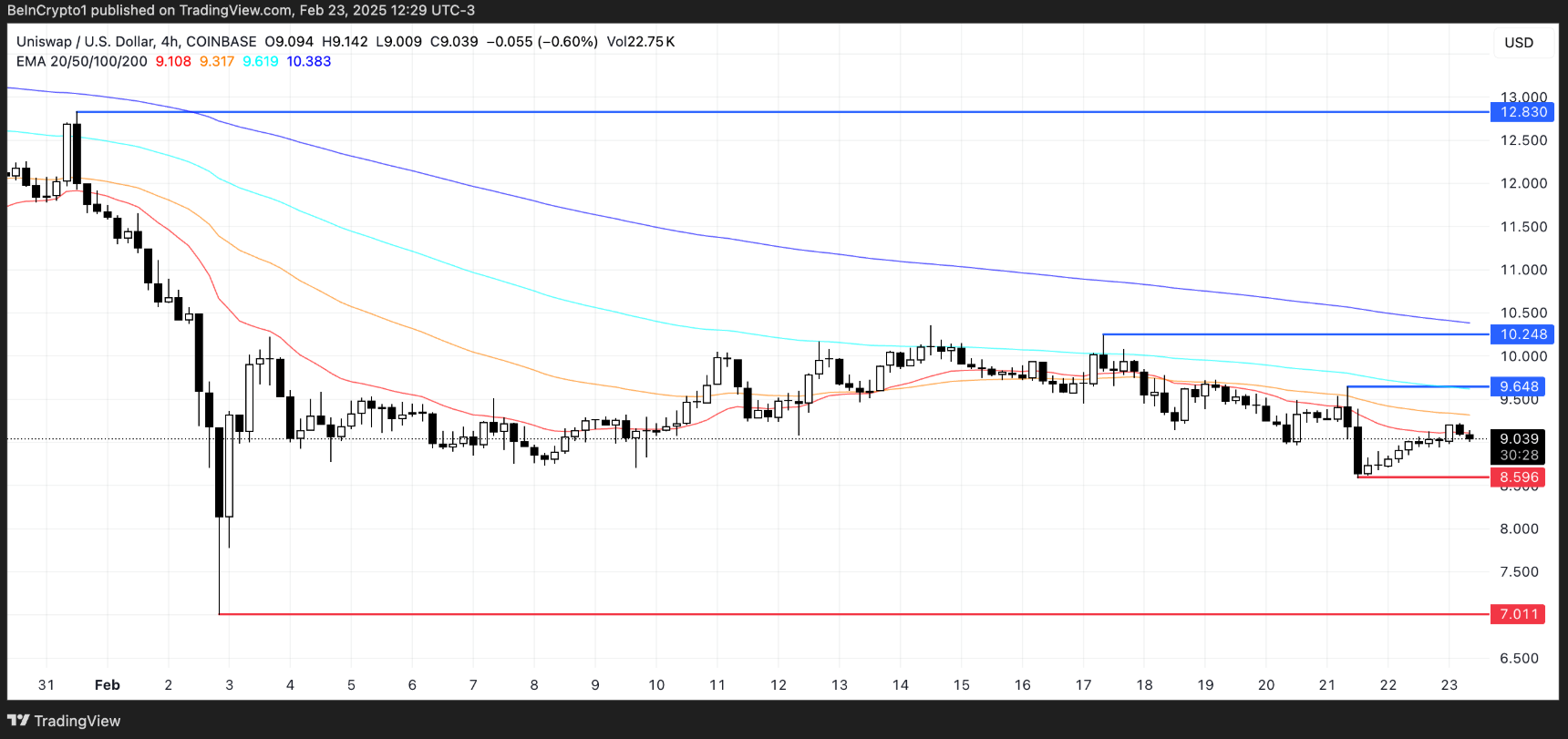Click the Vol 22.75K volume readout
The image size is (1568, 739).
tap(640, 42)
